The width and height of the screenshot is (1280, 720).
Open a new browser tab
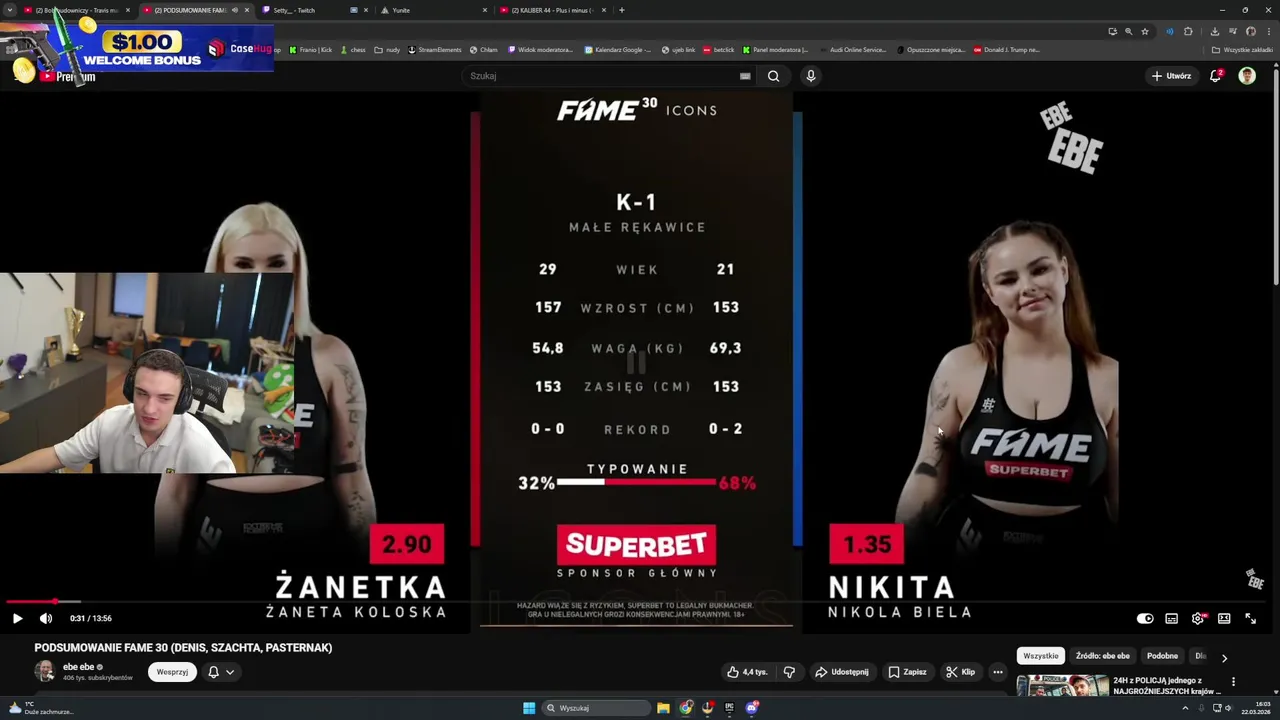pos(622,10)
